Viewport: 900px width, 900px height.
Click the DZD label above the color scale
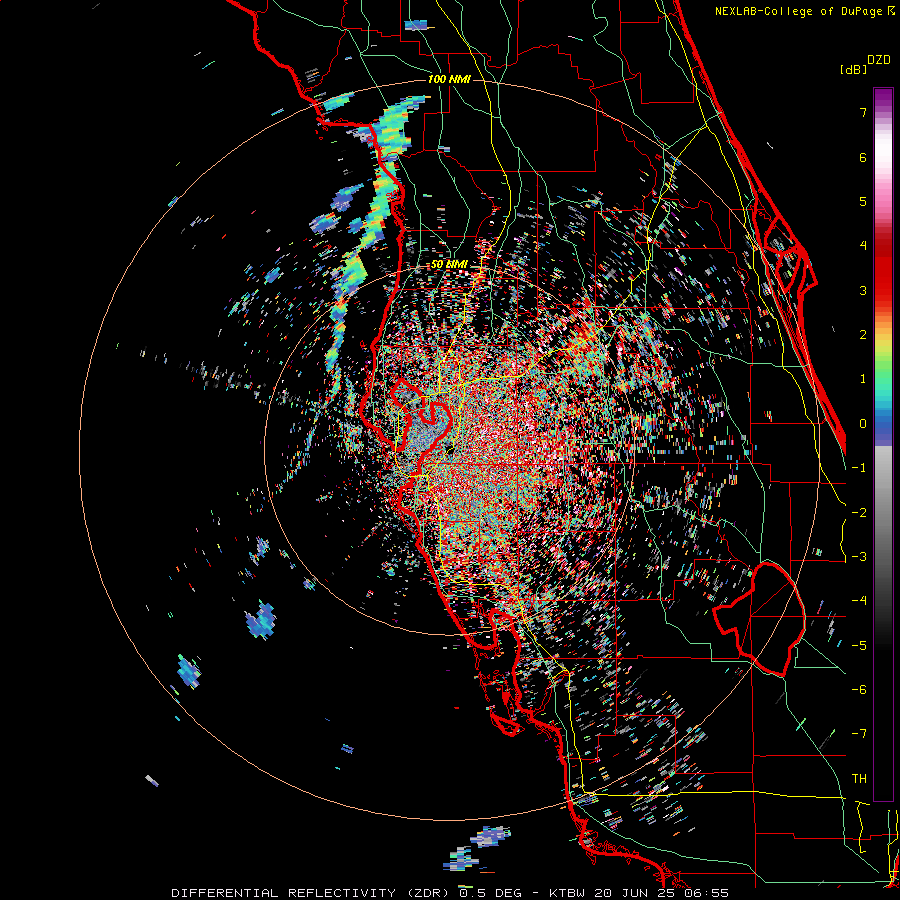pyautogui.click(x=879, y=59)
